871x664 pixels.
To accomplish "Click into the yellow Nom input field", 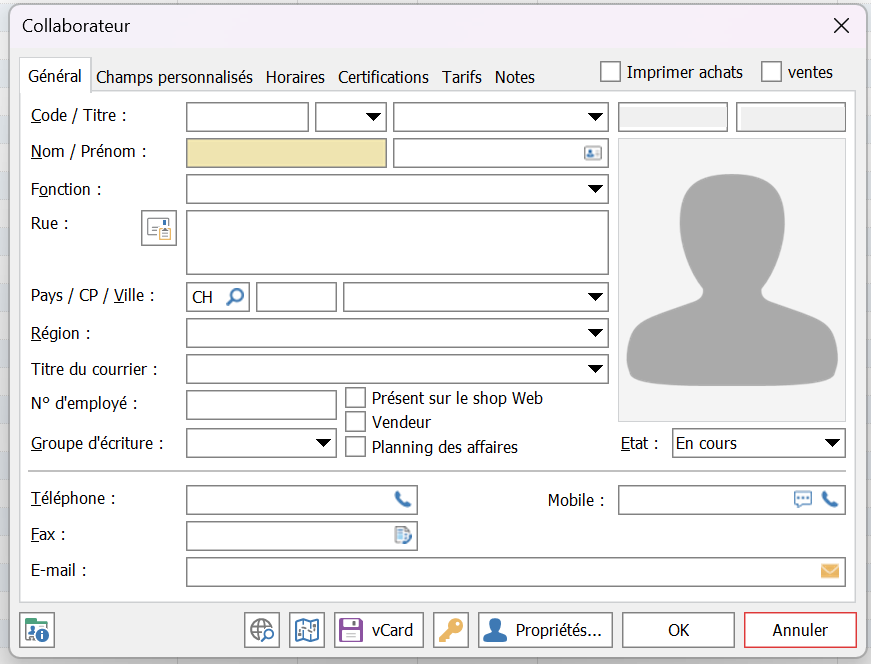I will [x=286, y=153].
